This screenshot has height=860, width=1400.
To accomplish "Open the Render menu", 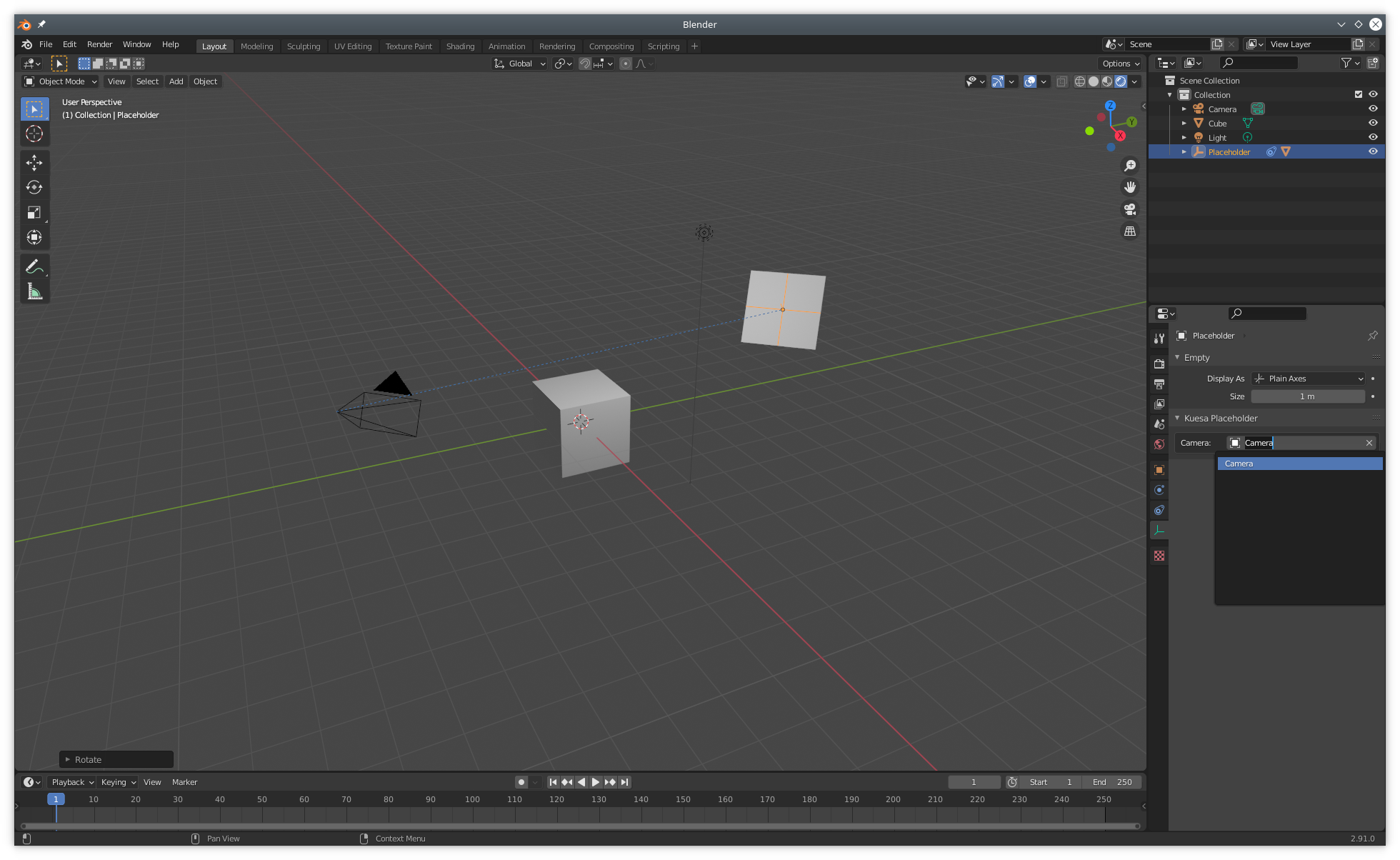I will coord(100,44).
